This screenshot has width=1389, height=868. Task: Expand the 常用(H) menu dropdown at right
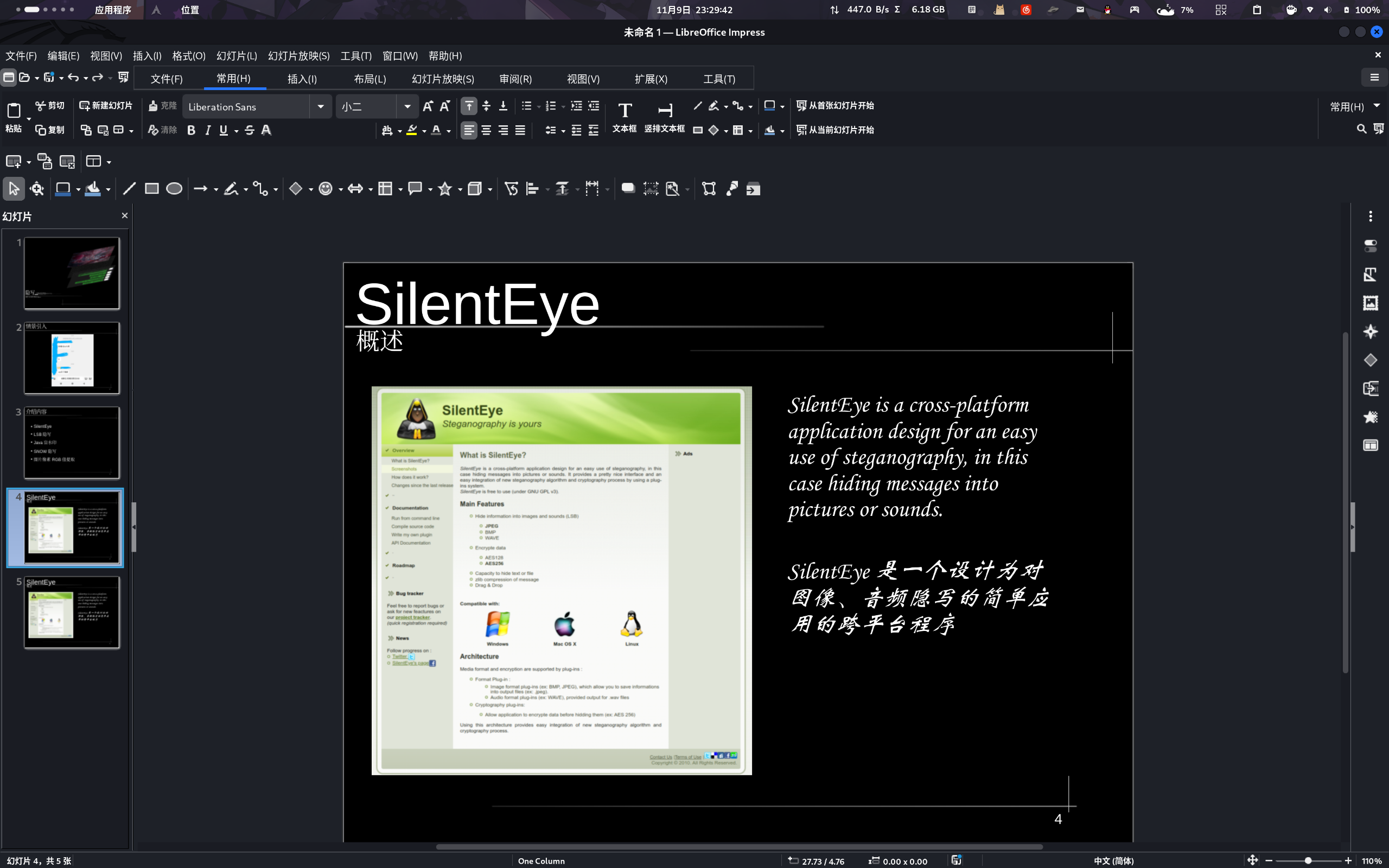(x=1377, y=106)
